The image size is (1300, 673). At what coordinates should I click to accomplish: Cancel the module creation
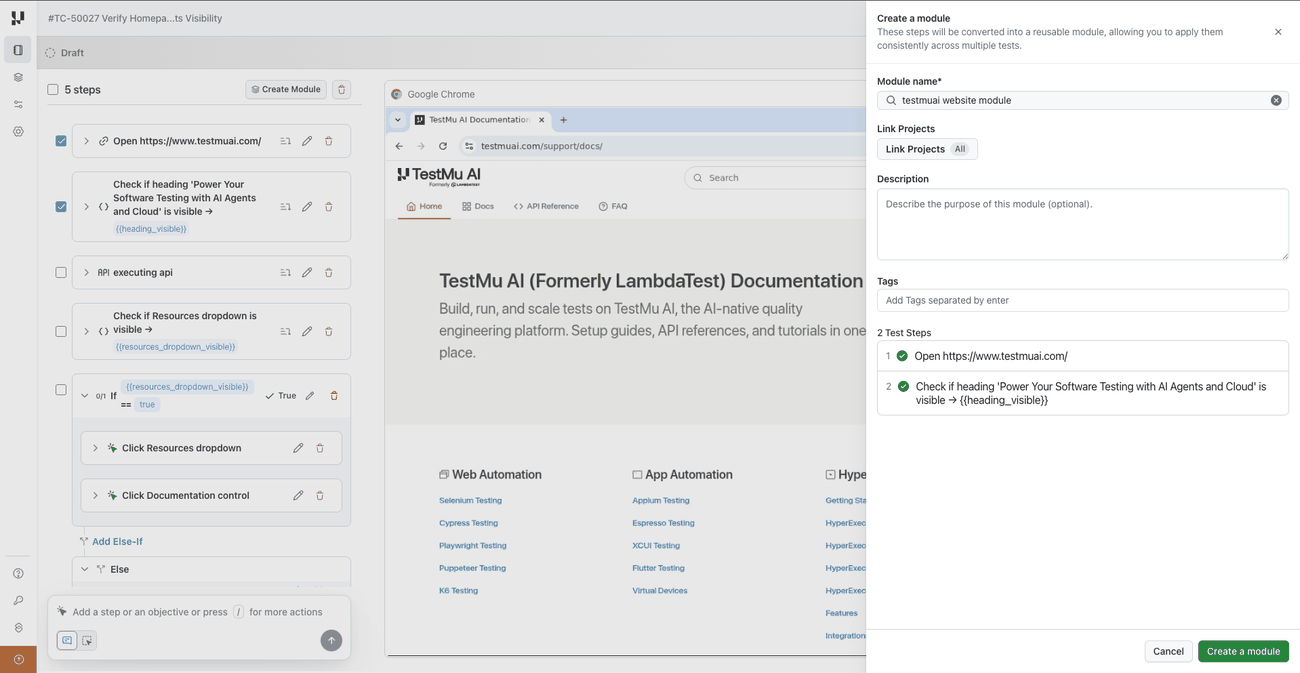(1168, 651)
